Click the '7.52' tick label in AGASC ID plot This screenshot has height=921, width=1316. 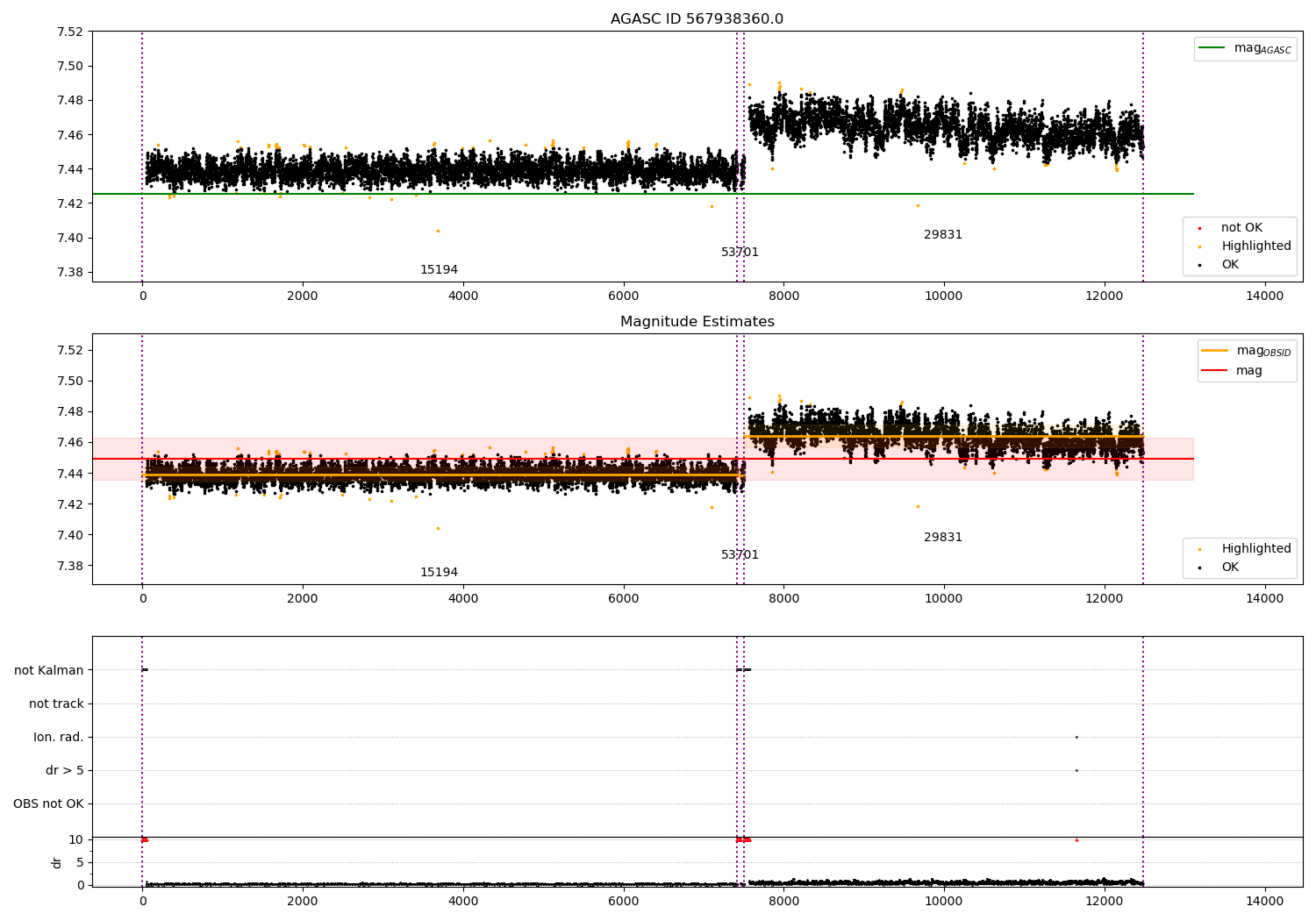coord(69,32)
